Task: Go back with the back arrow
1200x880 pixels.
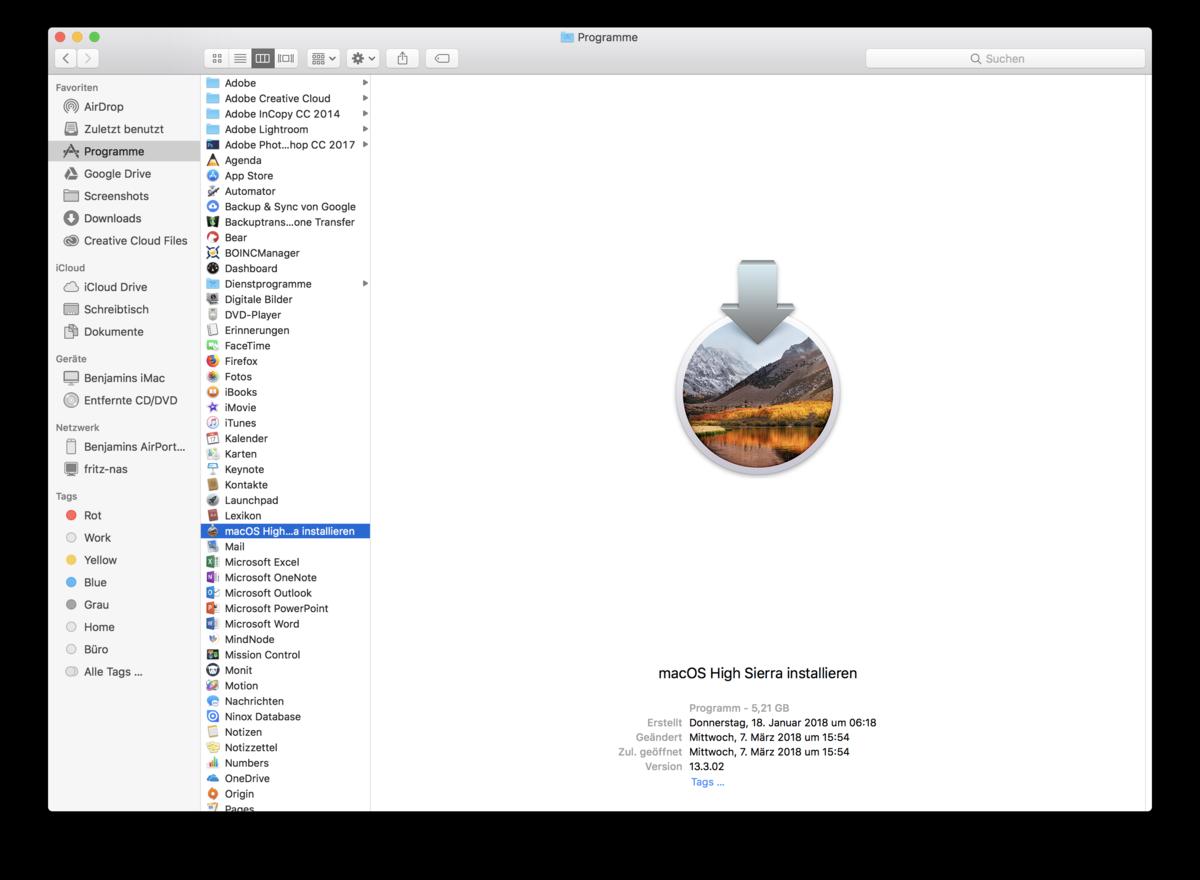Action: [x=65, y=58]
